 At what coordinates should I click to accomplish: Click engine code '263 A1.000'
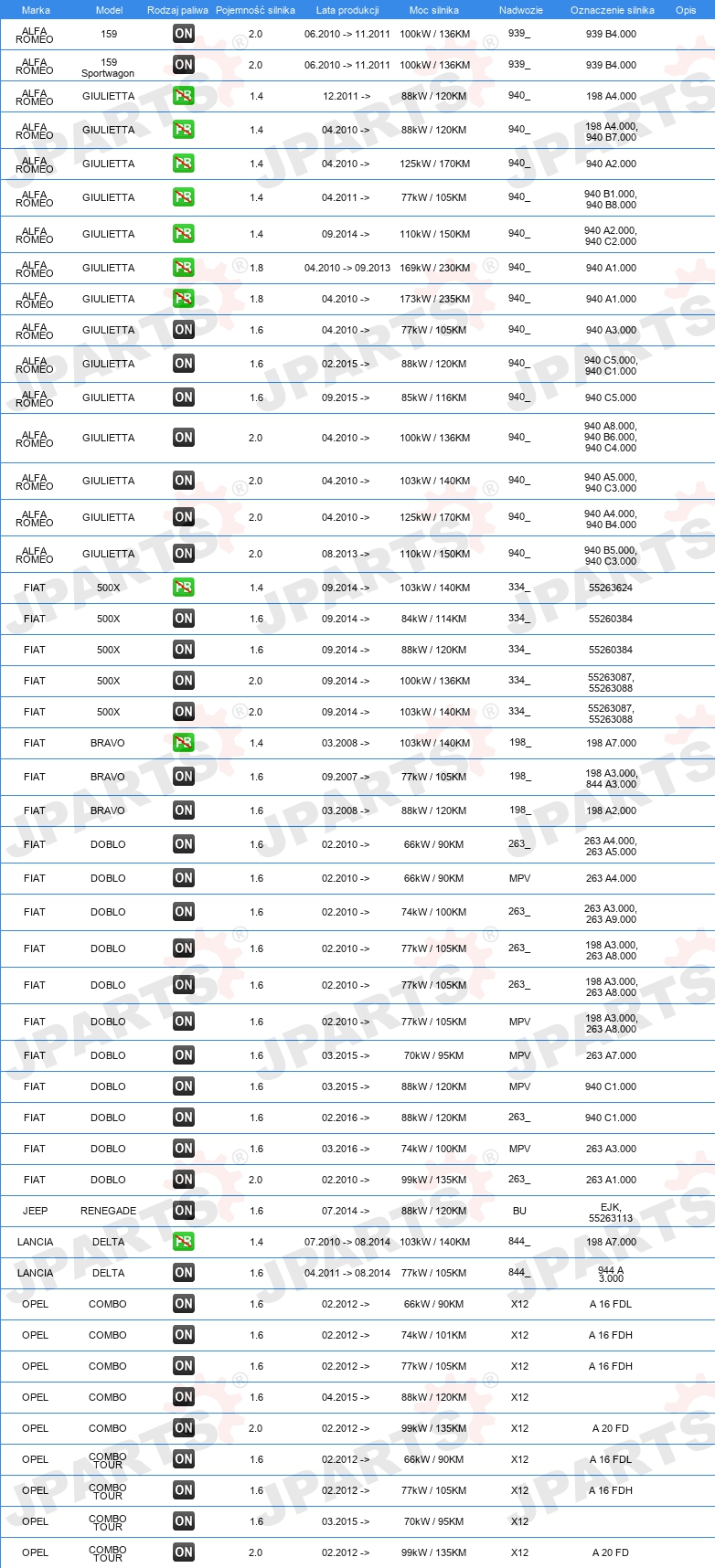(611, 1180)
